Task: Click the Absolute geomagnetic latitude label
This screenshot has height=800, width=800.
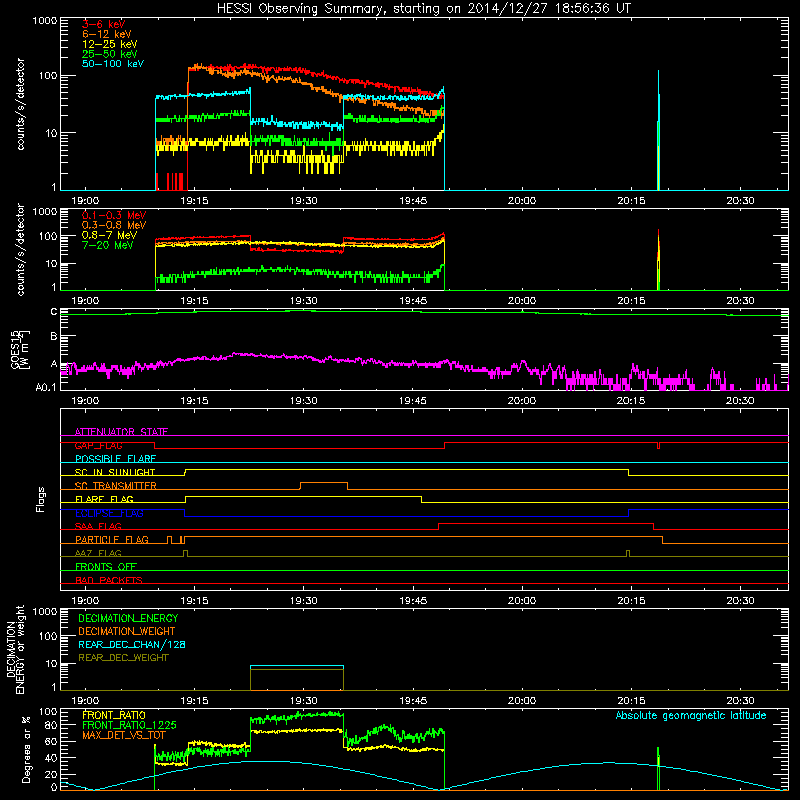Action: pos(691,715)
